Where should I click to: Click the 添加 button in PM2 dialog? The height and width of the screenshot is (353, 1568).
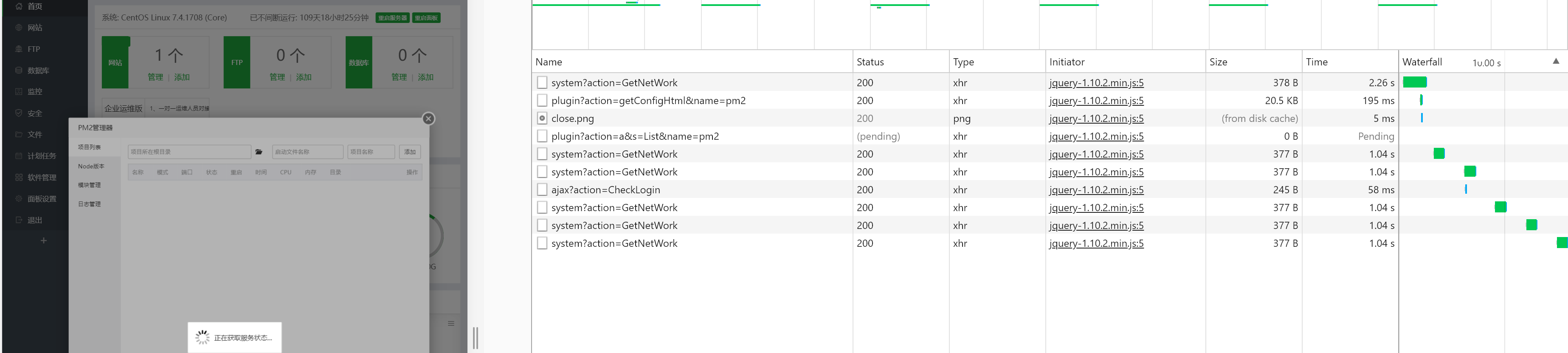(410, 152)
